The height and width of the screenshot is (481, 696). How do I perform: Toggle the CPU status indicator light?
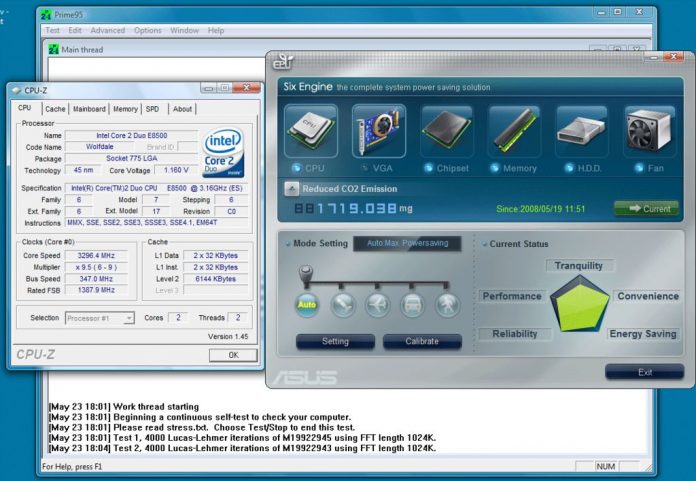(x=296, y=168)
